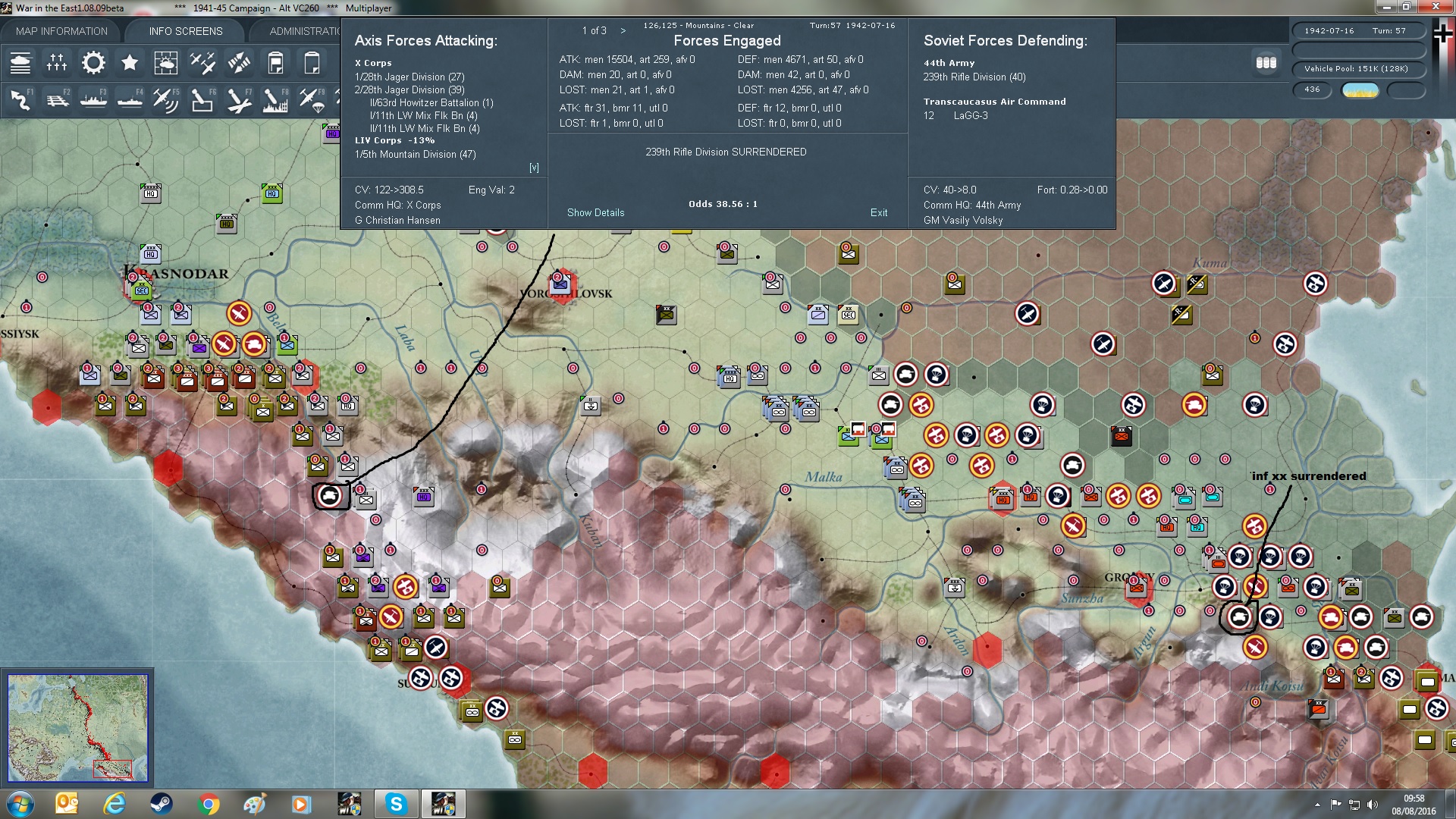Click Comm HQ: X Corps label
The width and height of the screenshot is (1456, 819).
point(397,205)
